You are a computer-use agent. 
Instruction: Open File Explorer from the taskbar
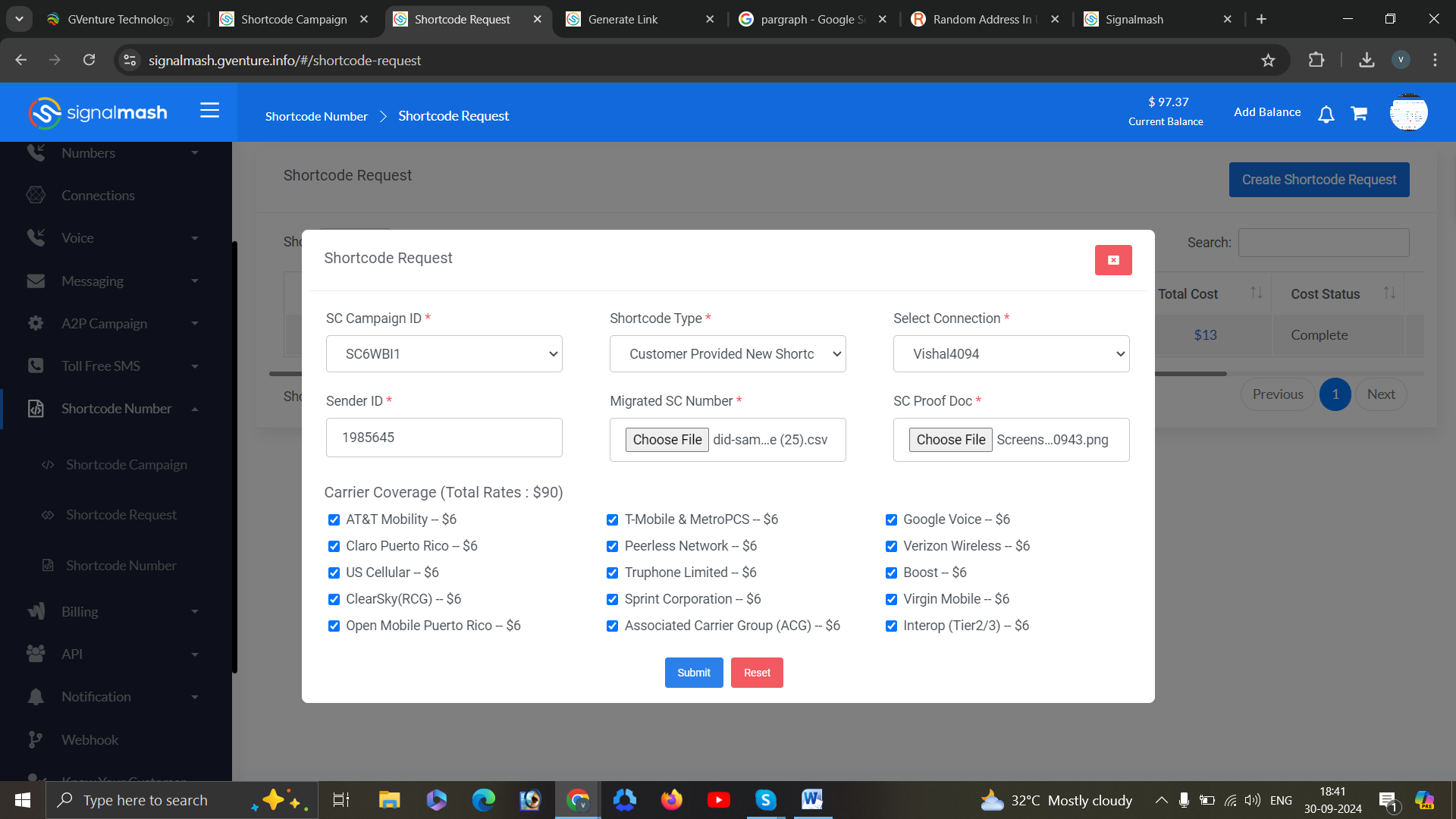click(389, 800)
